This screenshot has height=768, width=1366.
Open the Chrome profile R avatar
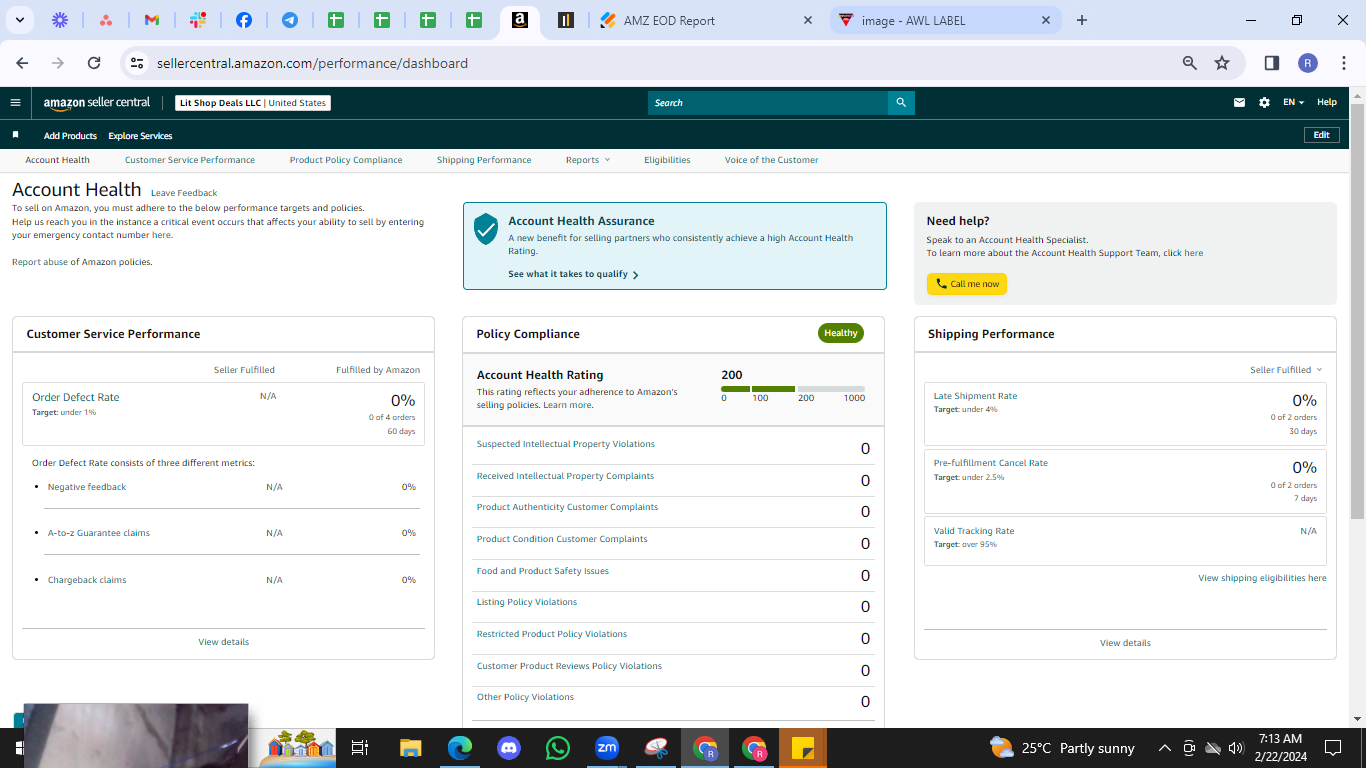(x=1308, y=63)
